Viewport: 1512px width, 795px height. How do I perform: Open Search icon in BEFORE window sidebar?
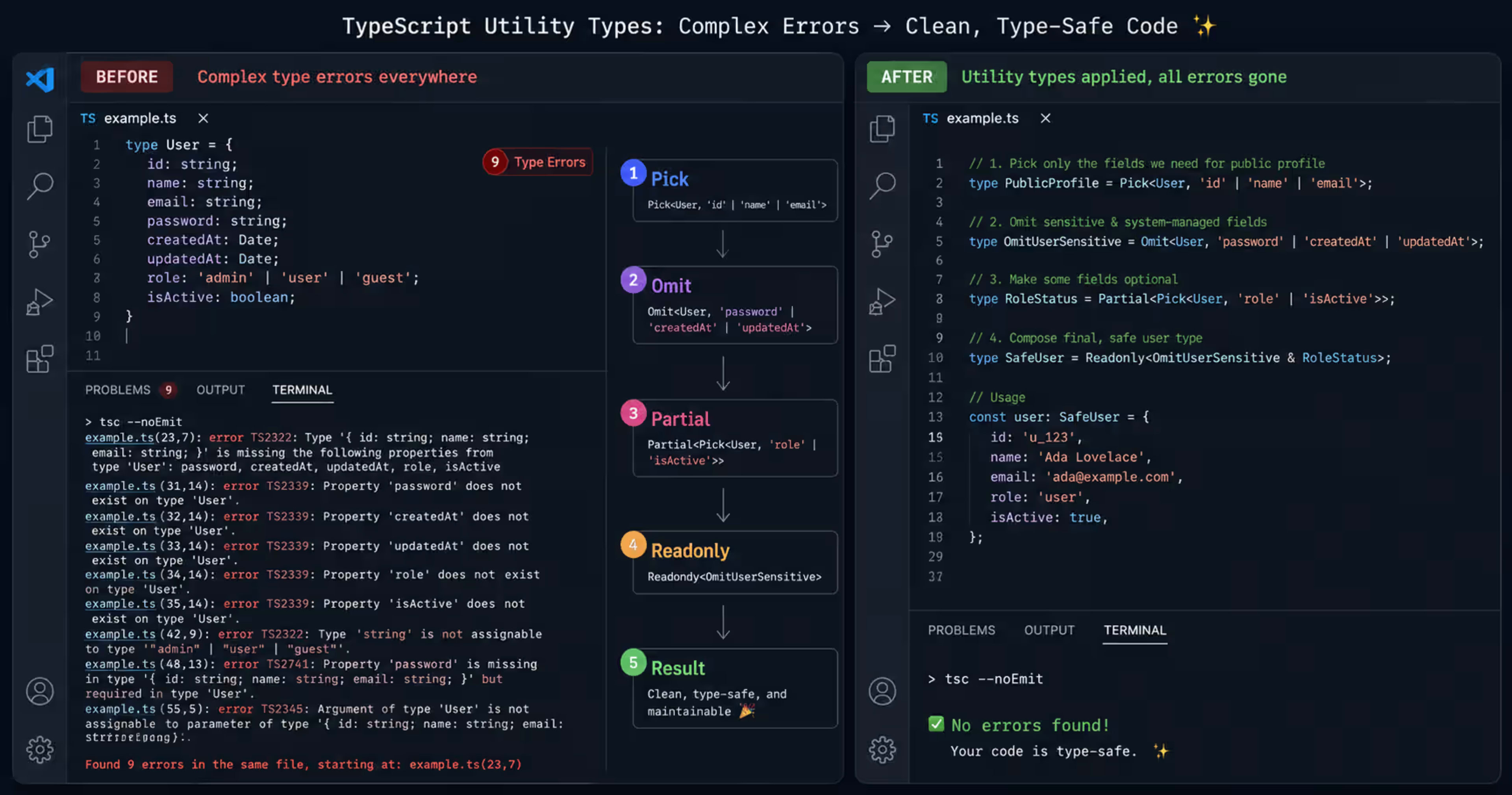coord(40,186)
